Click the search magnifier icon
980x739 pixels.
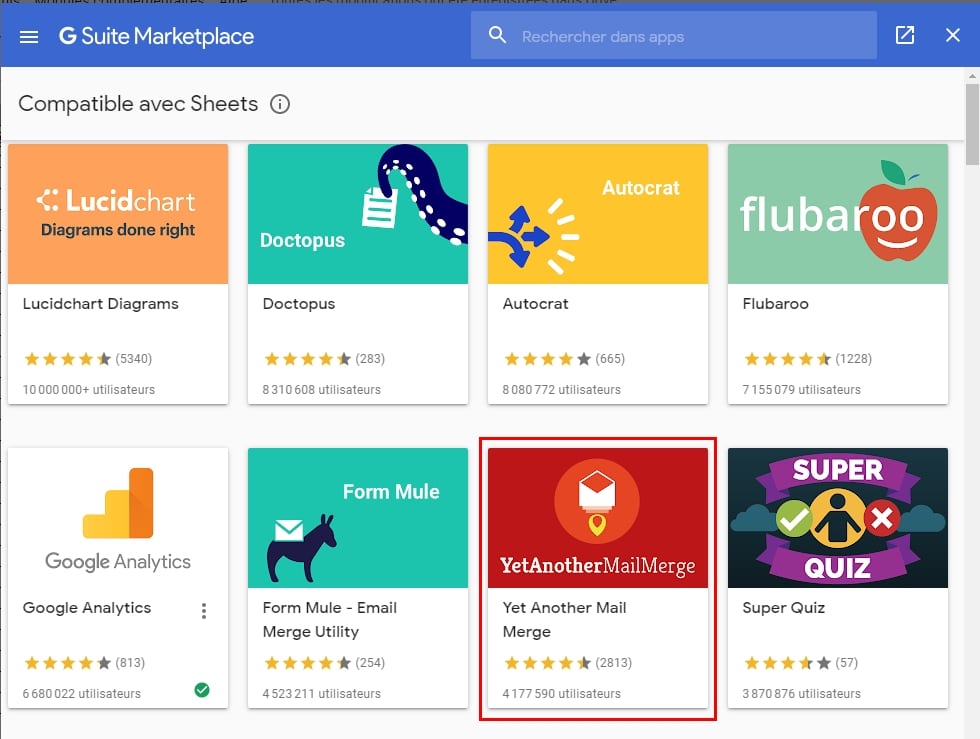point(497,36)
